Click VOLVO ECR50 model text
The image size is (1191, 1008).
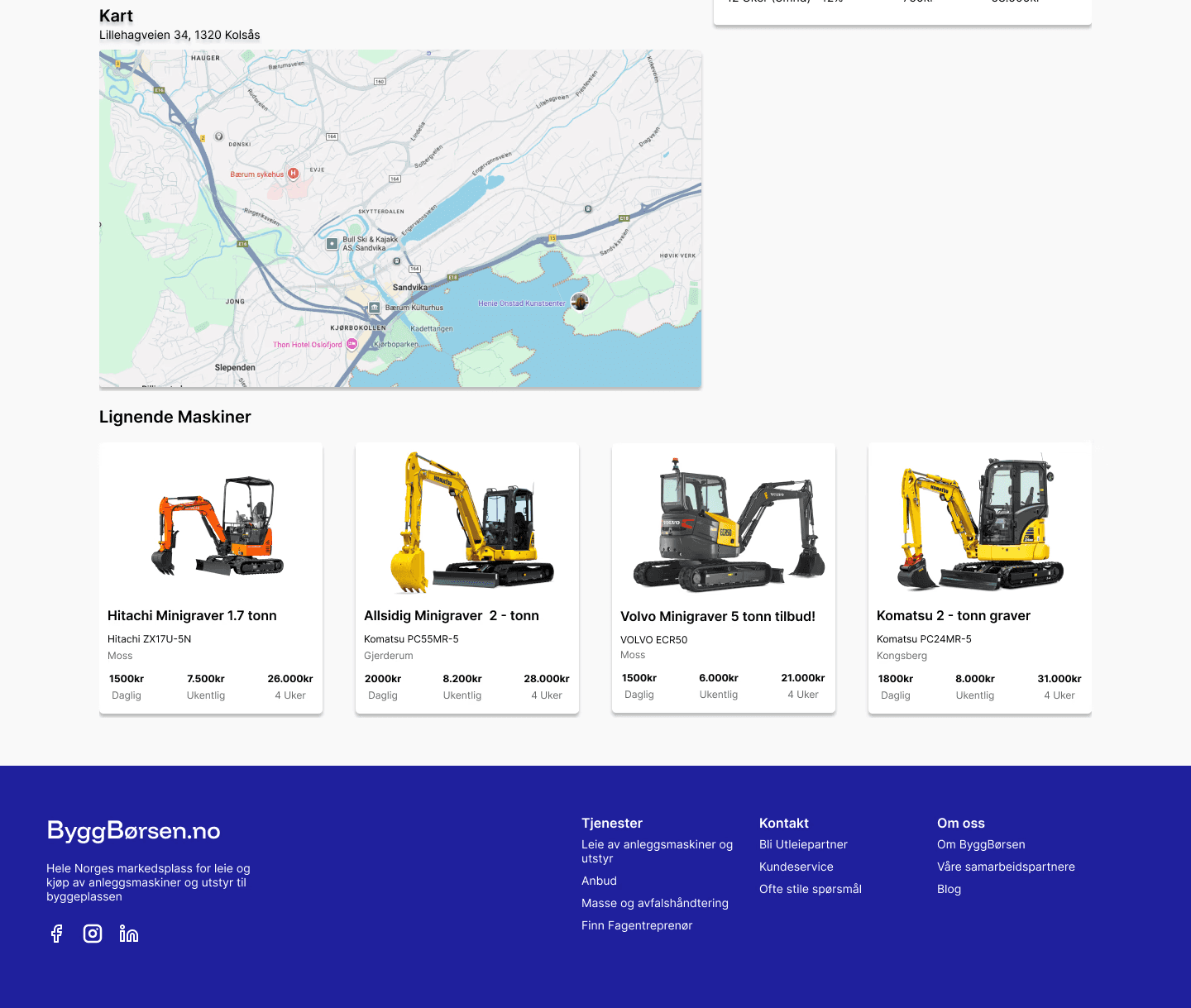point(653,640)
